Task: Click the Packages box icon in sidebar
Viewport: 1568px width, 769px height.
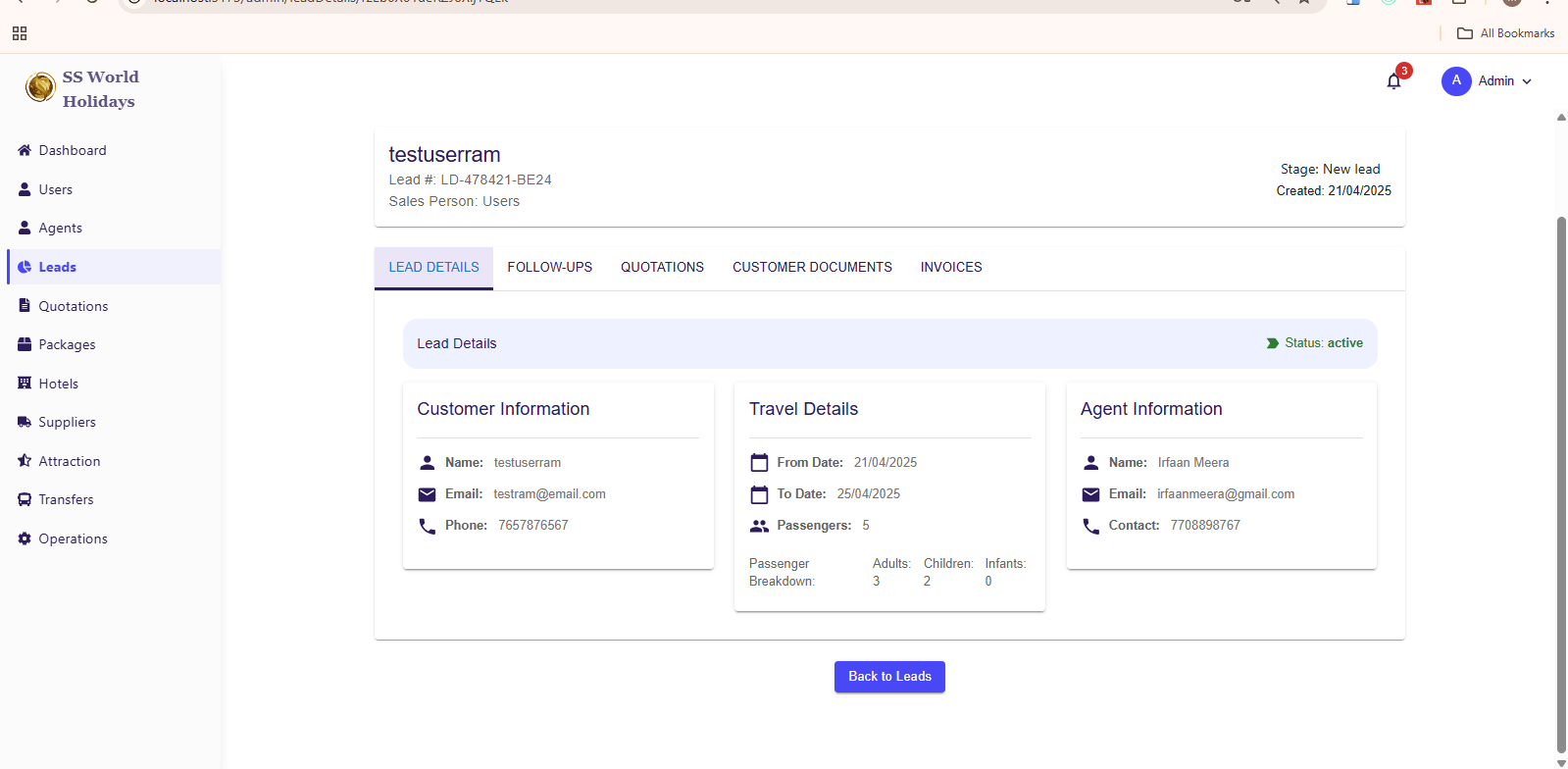Action: (x=25, y=344)
